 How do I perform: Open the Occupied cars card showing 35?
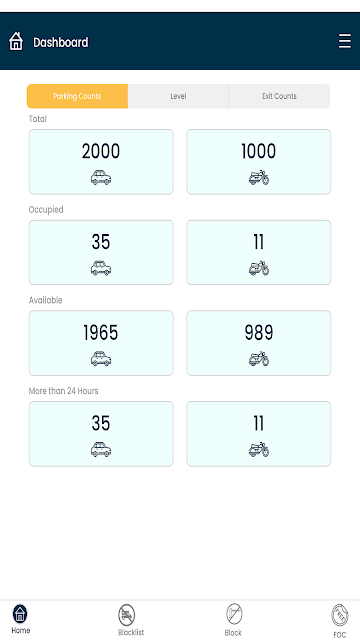tap(101, 253)
